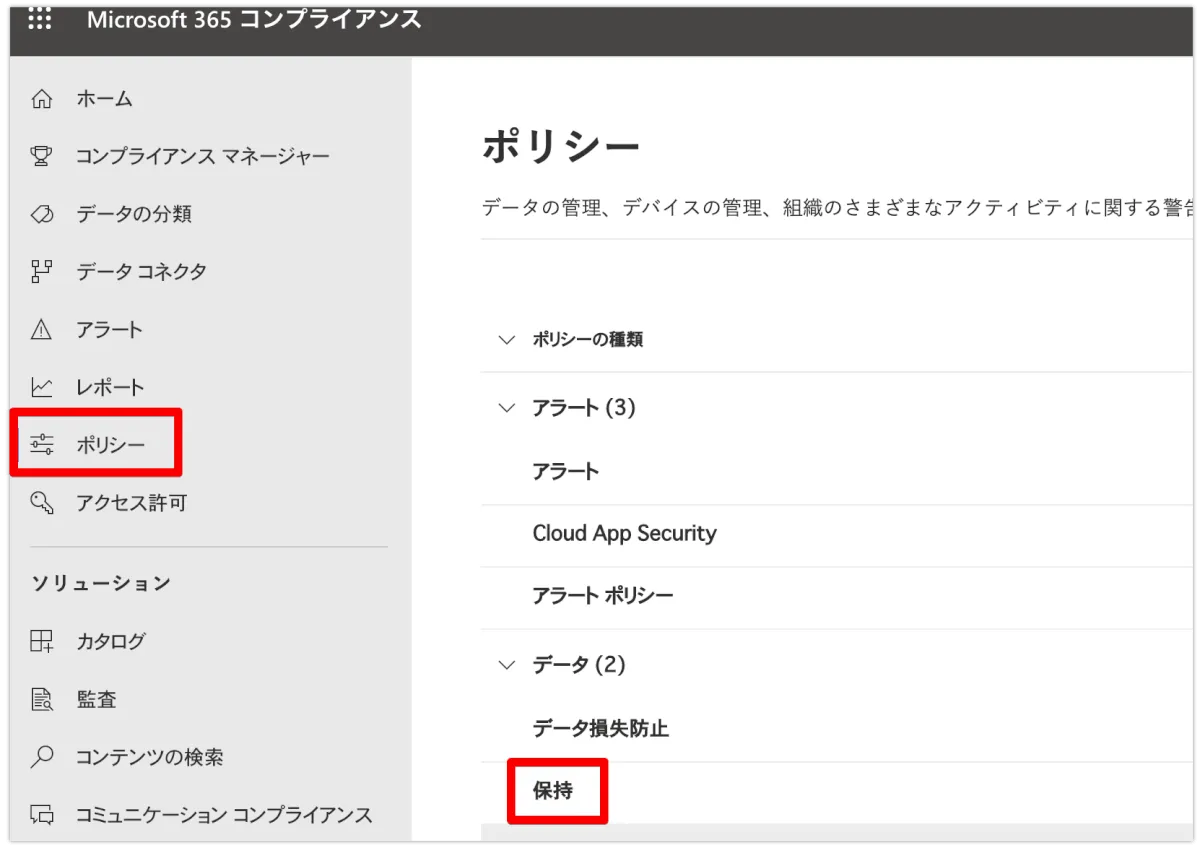Click the カタログ grid icon
The image size is (1200, 848).
tap(42, 642)
